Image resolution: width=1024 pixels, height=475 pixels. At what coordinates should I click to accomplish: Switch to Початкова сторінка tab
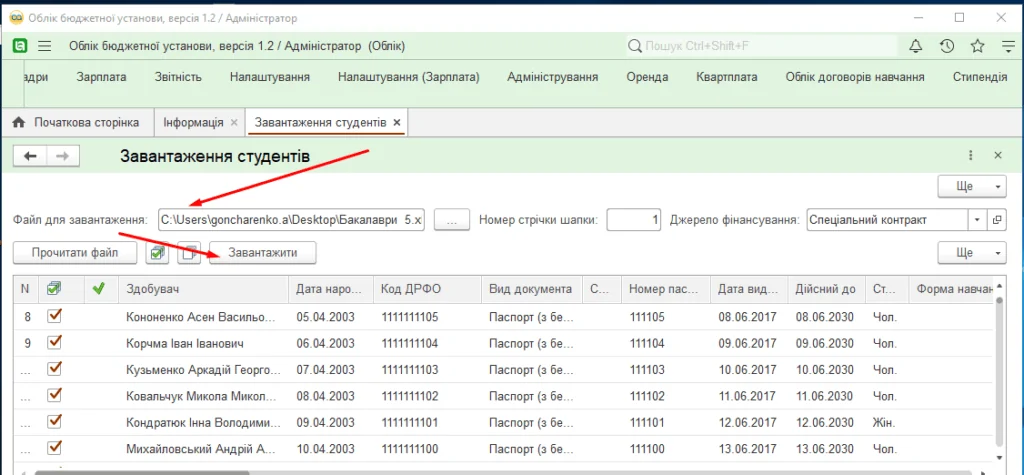pyautogui.click(x=76, y=122)
